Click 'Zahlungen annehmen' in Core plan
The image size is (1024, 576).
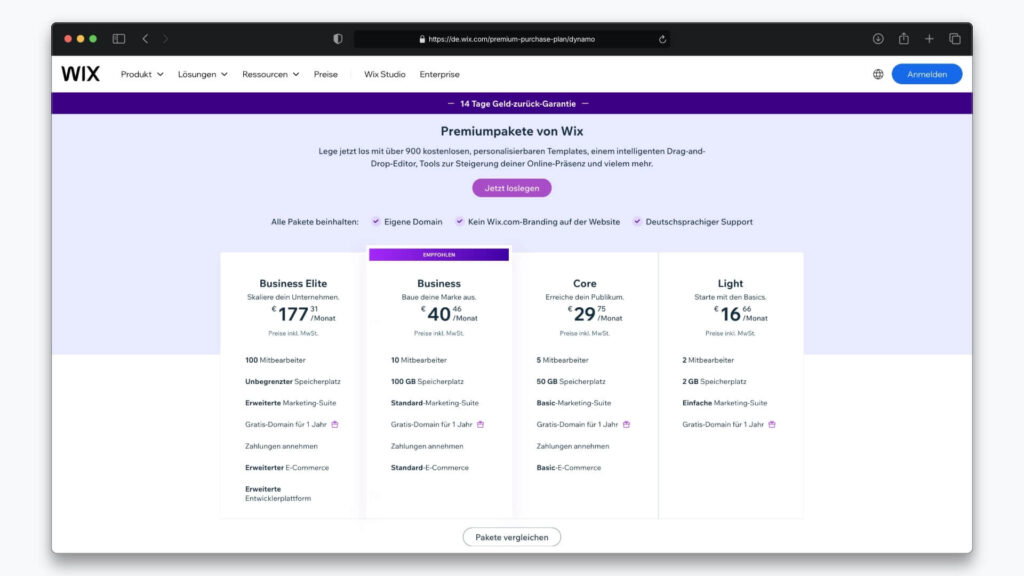tap(573, 446)
